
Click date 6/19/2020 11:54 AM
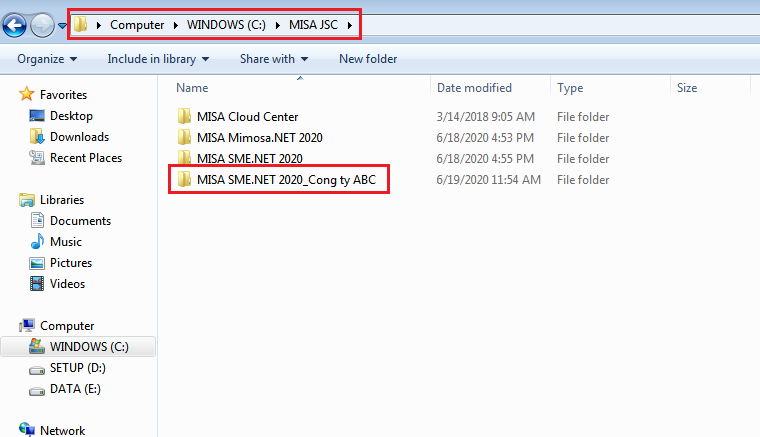488,180
